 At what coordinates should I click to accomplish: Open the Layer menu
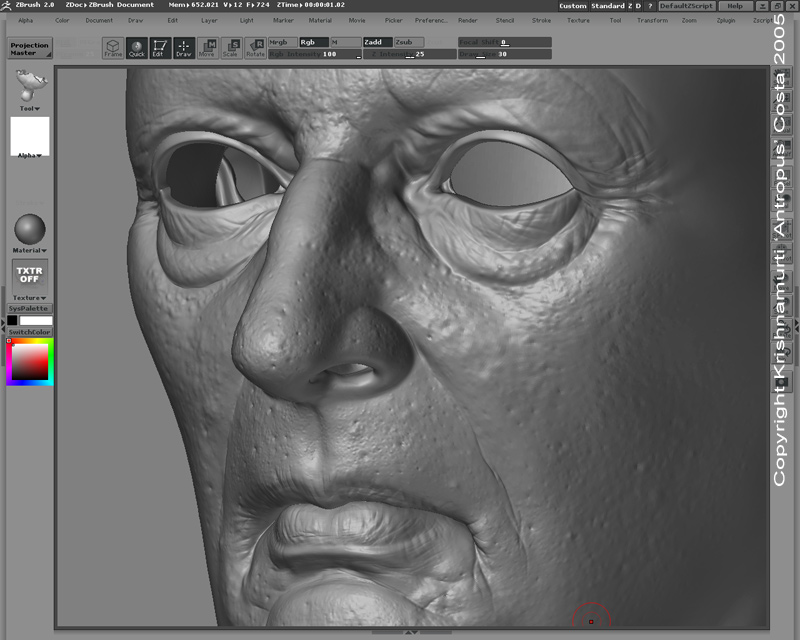point(209,20)
